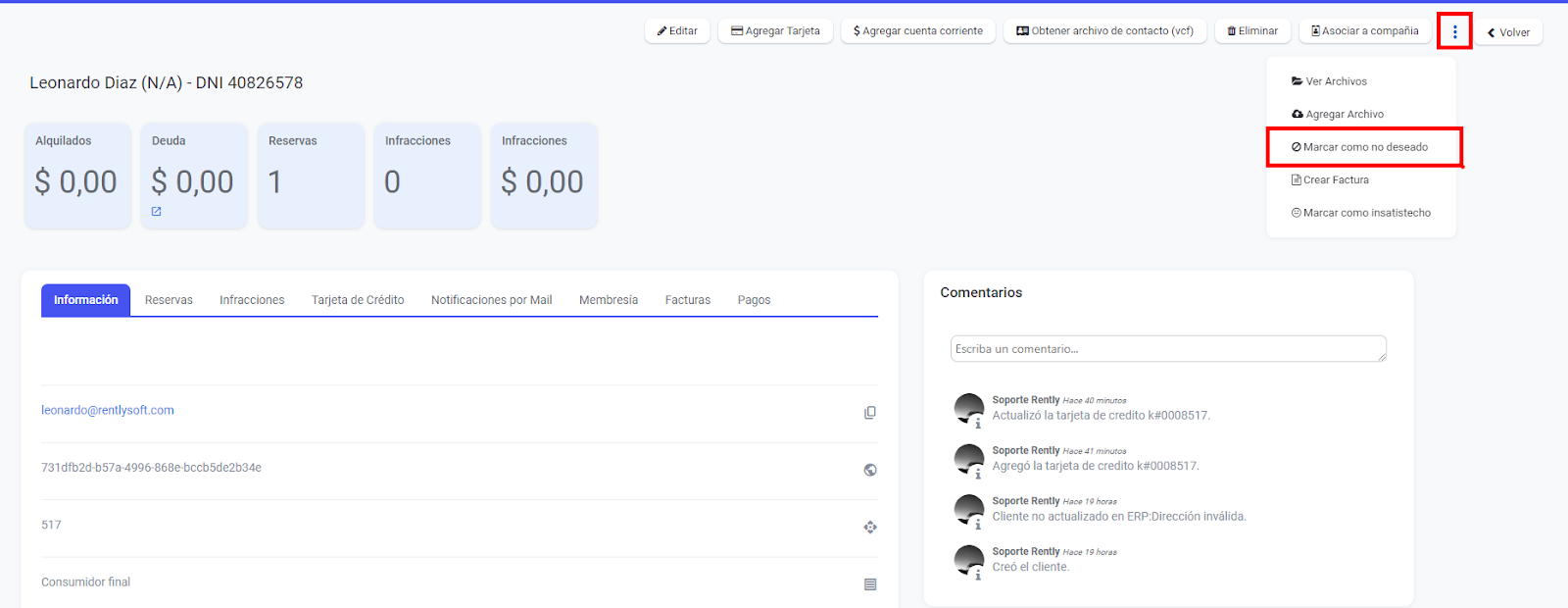Image resolution: width=1568 pixels, height=608 pixels.
Task: Click the copy icon beside the email address
Action: click(x=869, y=413)
